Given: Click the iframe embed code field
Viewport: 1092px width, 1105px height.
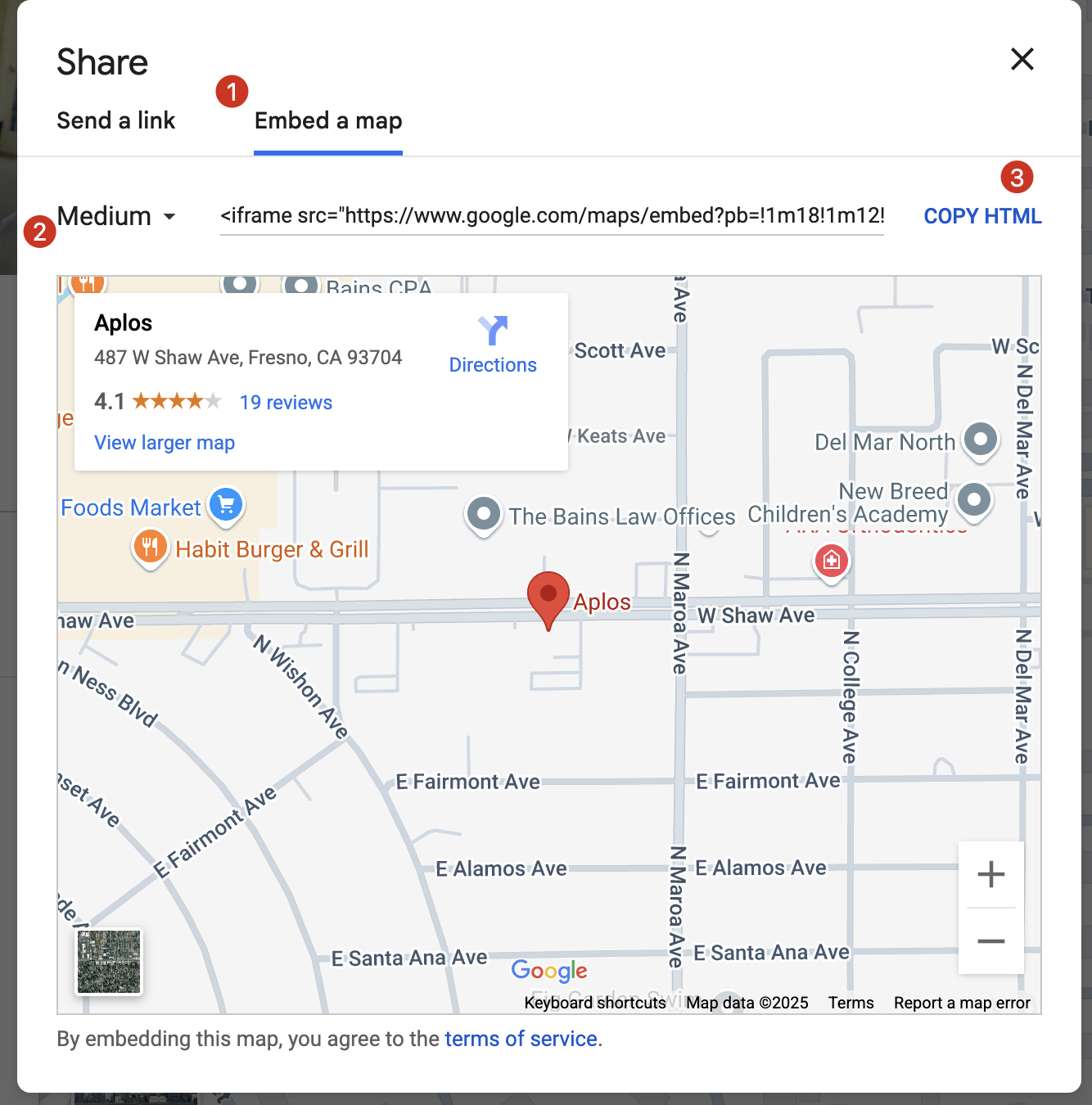Looking at the screenshot, I should coord(552,216).
